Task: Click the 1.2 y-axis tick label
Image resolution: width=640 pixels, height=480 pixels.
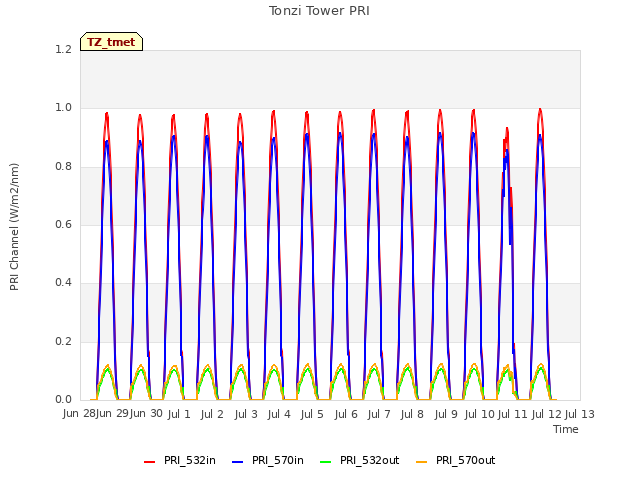Action: point(63,49)
